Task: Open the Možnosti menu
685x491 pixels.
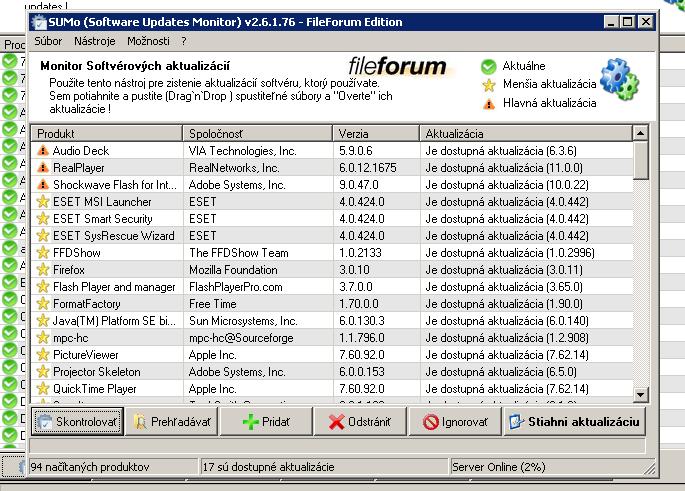Action: [148, 41]
